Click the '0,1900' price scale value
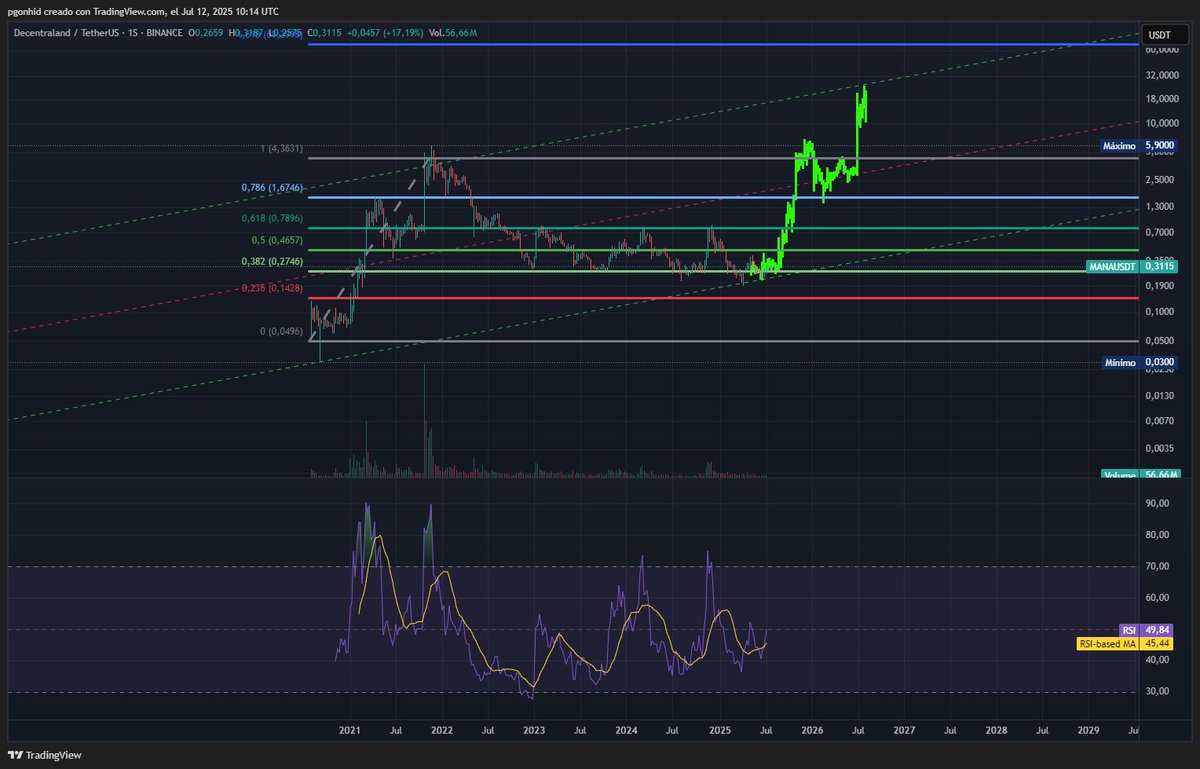This screenshot has width=1200, height=769. pyautogui.click(x=1160, y=286)
